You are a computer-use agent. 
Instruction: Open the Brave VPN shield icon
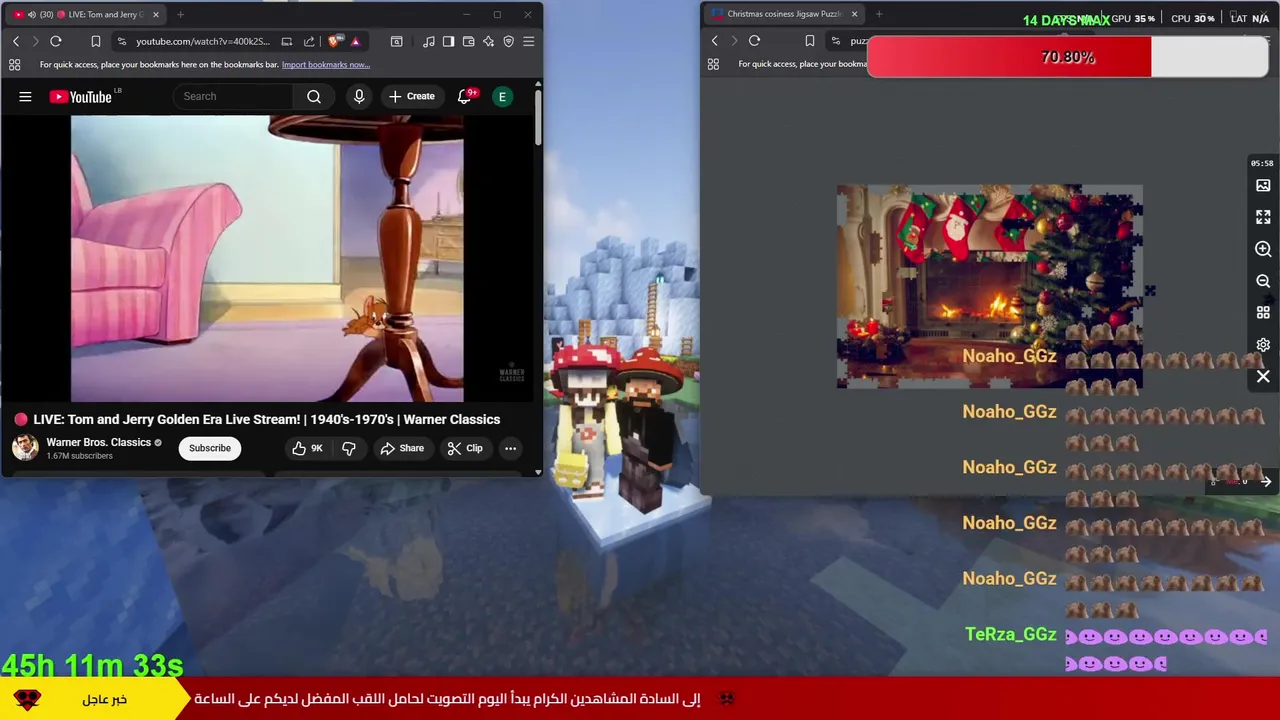coord(509,41)
